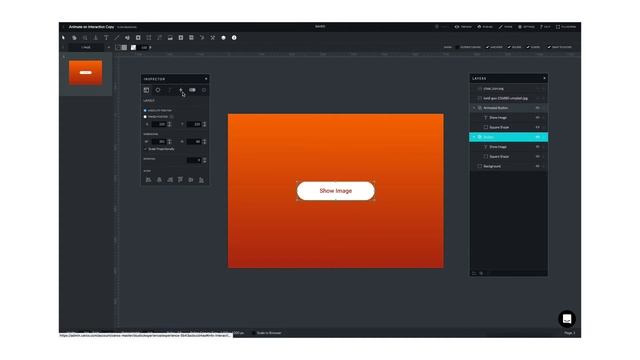Image resolution: width=640 pixels, height=360 pixels.
Task: Click second icon at bottom of Layers panel
Action: 481,273
